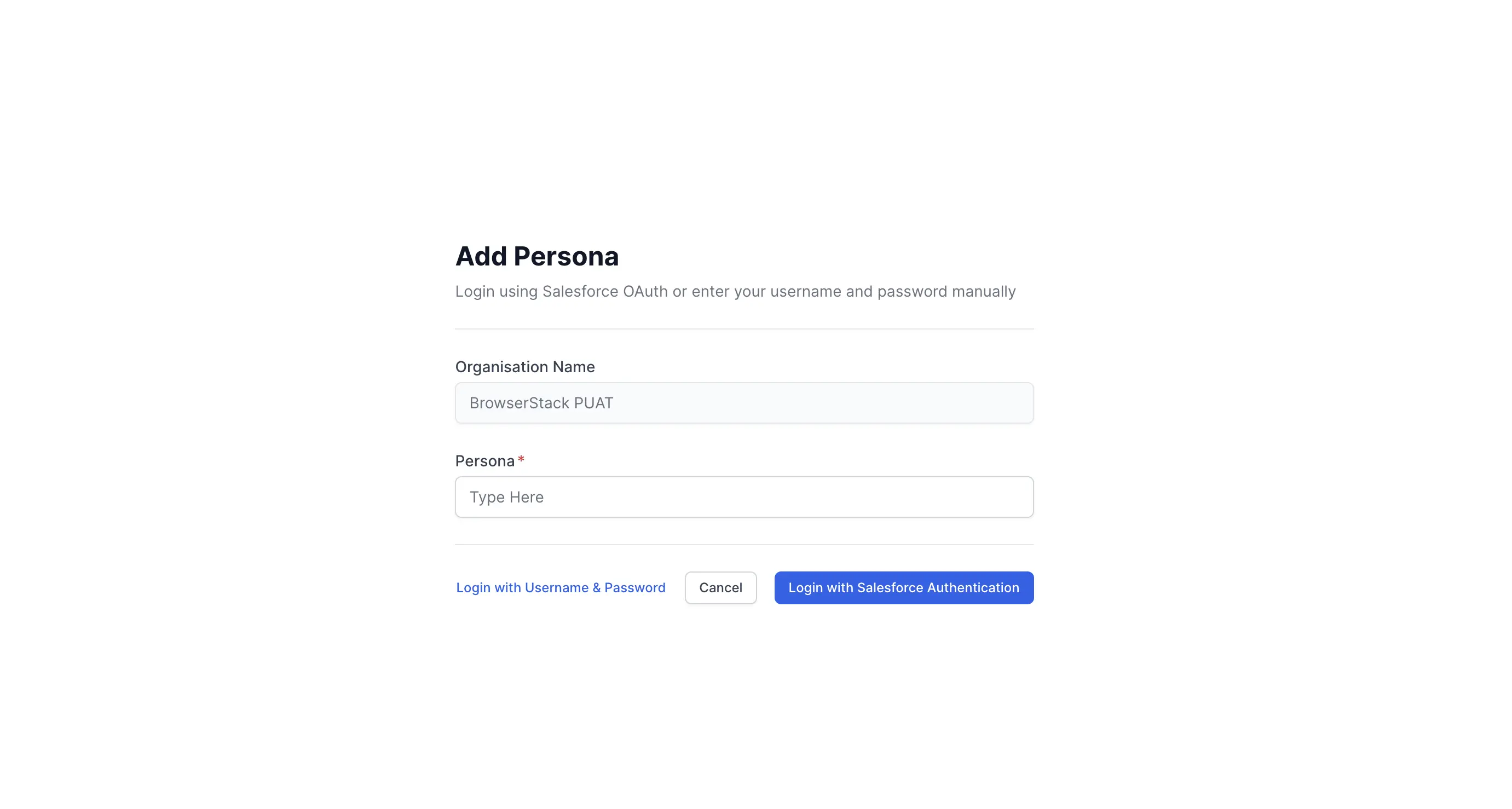Select the OAuth instruction text below Add Persona
Screen dimensions: 1512x809
(735, 291)
